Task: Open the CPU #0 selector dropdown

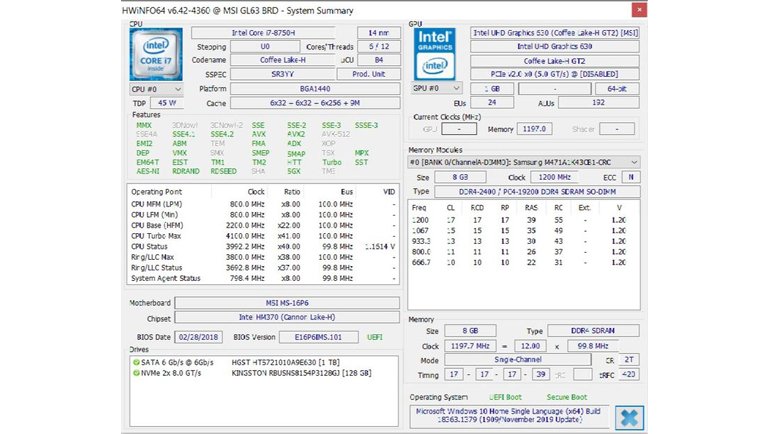Action: 156,89
